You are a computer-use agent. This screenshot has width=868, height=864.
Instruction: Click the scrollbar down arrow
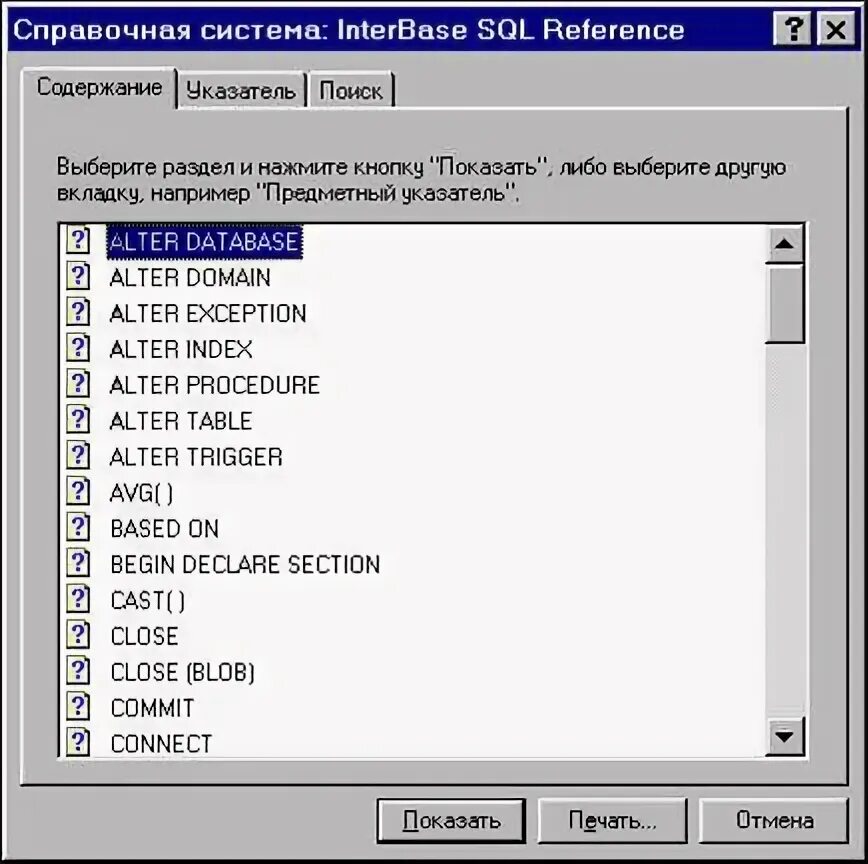click(x=784, y=737)
